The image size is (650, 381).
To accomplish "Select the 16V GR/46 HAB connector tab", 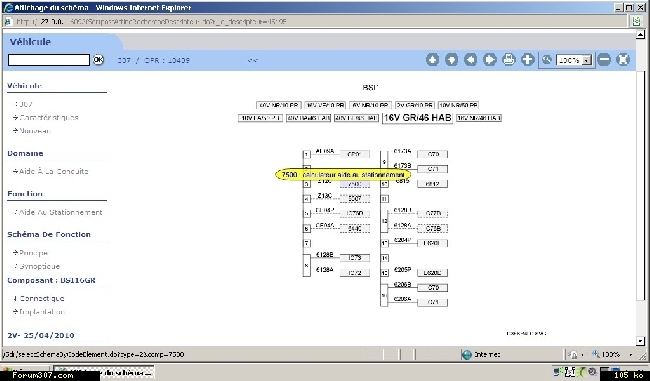I will coord(417,118).
